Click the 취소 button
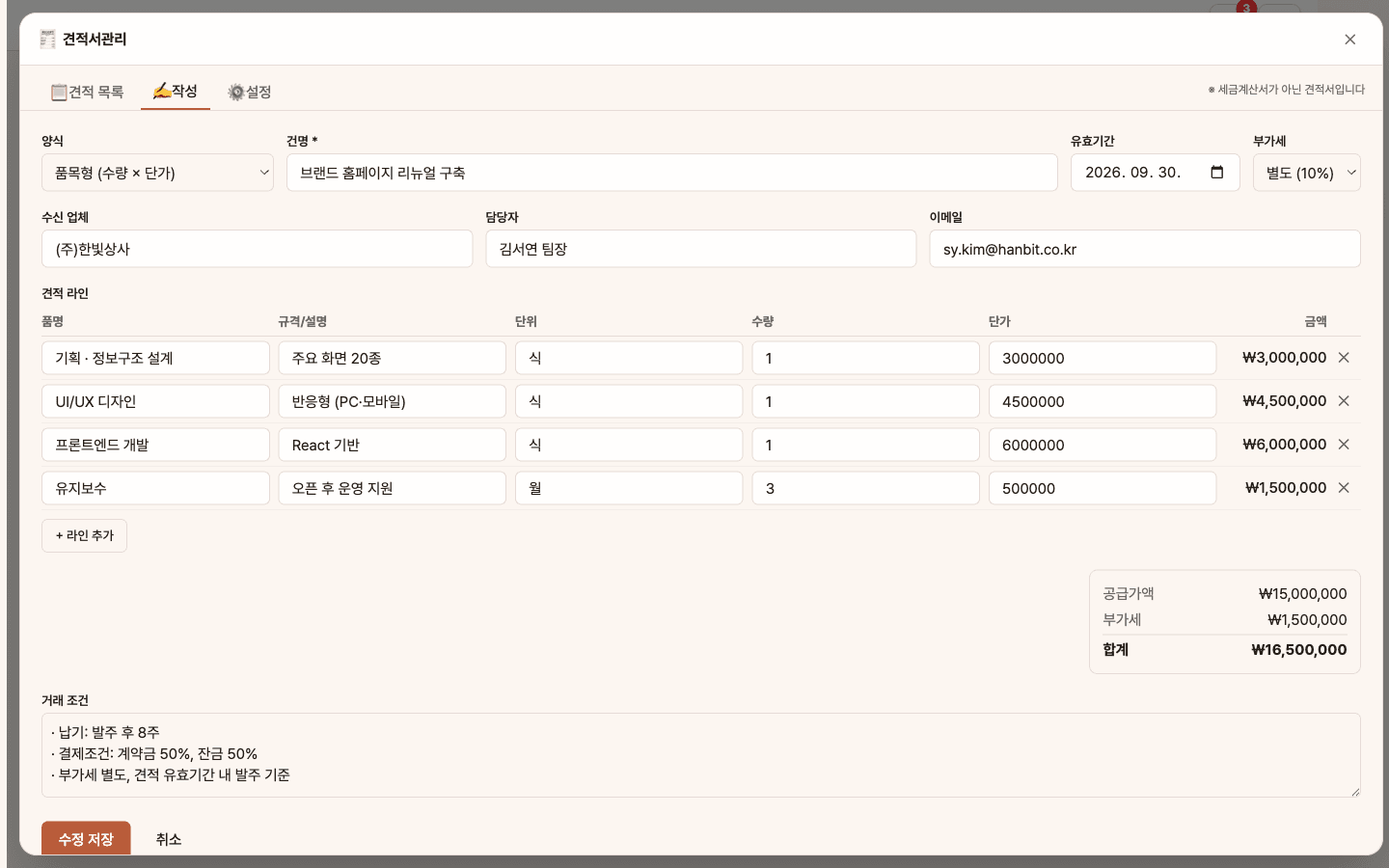Image resolution: width=1389 pixels, height=868 pixels. 169,839
